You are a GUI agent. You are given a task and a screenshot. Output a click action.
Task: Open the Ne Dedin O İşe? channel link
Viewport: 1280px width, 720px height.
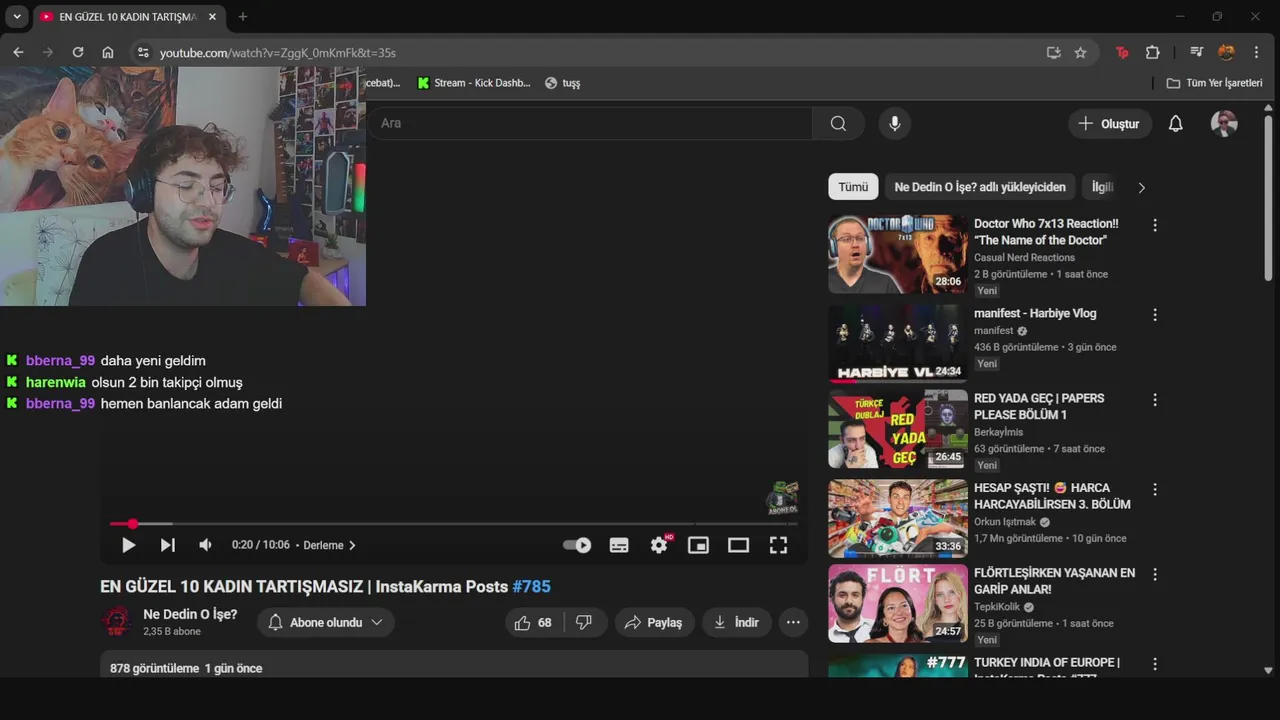coord(190,614)
